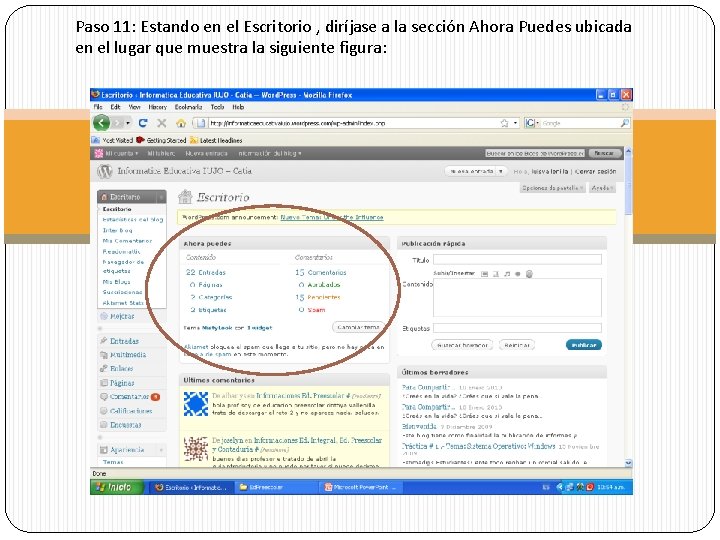
Task: Click the Firefox green Back arrow button
Action: [x=101, y=123]
